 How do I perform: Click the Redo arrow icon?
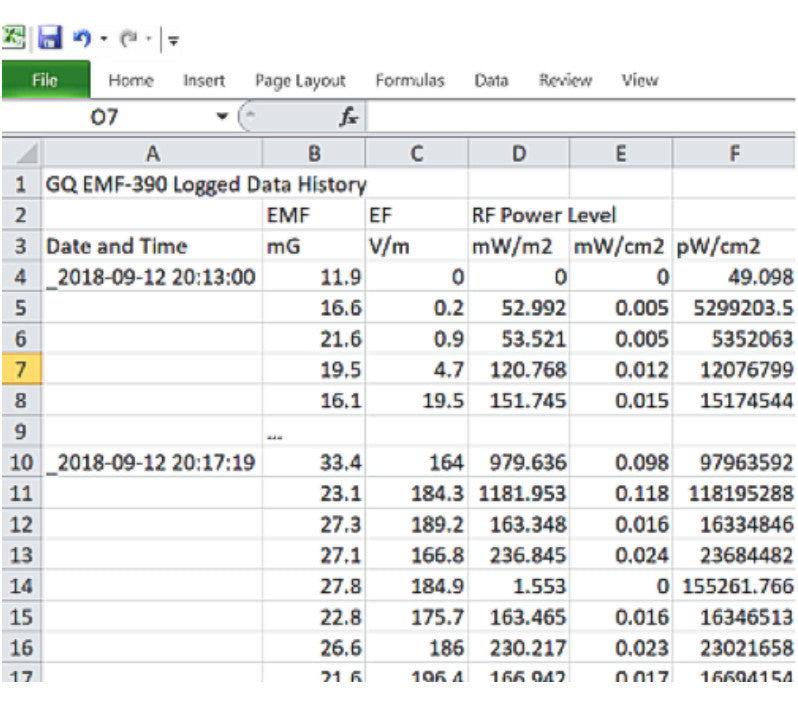coord(125,40)
